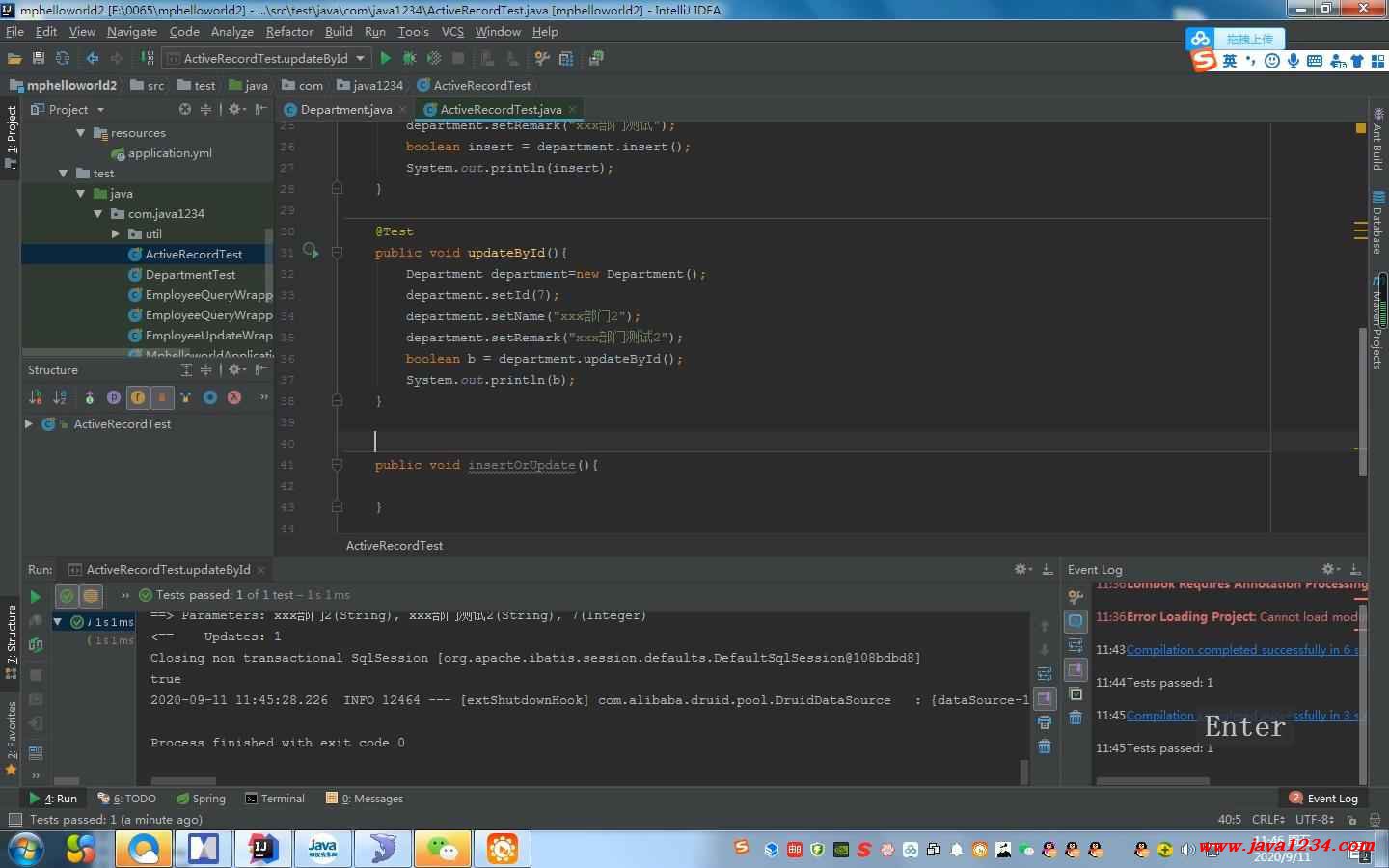Image resolution: width=1389 pixels, height=868 pixels.
Task: Collapse the java folder under test
Action: (x=81, y=194)
